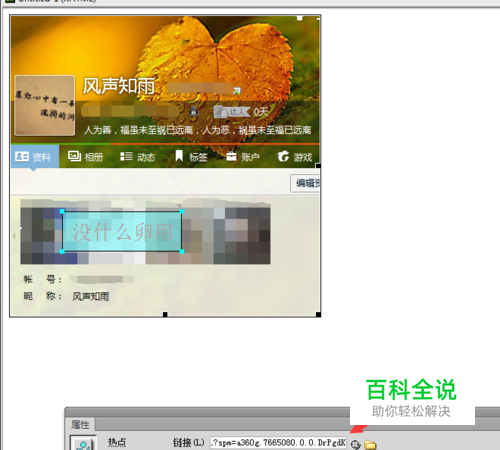Click the 相册 tab in the image
The width and height of the screenshot is (500, 450).
tap(86, 156)
